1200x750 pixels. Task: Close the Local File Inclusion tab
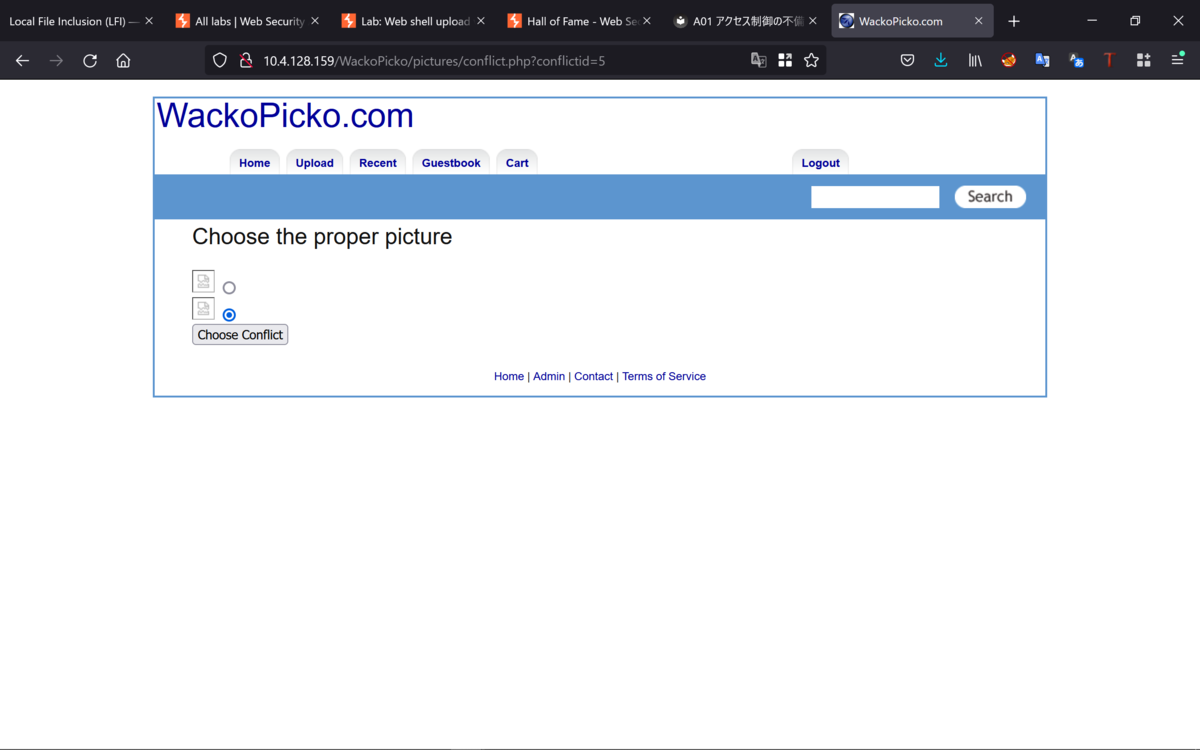[149, 21]
